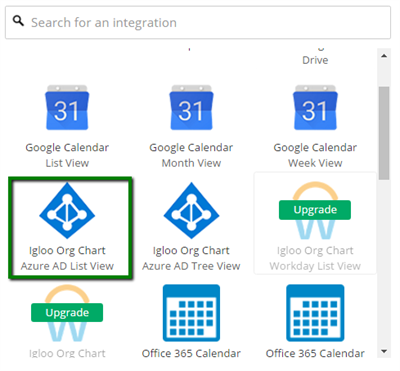Open the second Office 365 Calendar icon
Screen dimensions: 400x371
point(315,313)
